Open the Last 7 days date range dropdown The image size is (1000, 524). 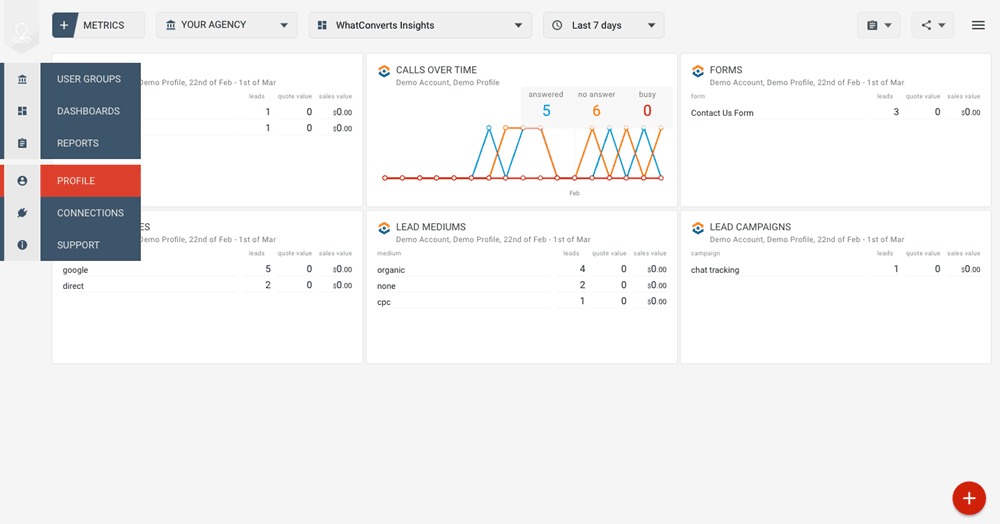(603, 25)
